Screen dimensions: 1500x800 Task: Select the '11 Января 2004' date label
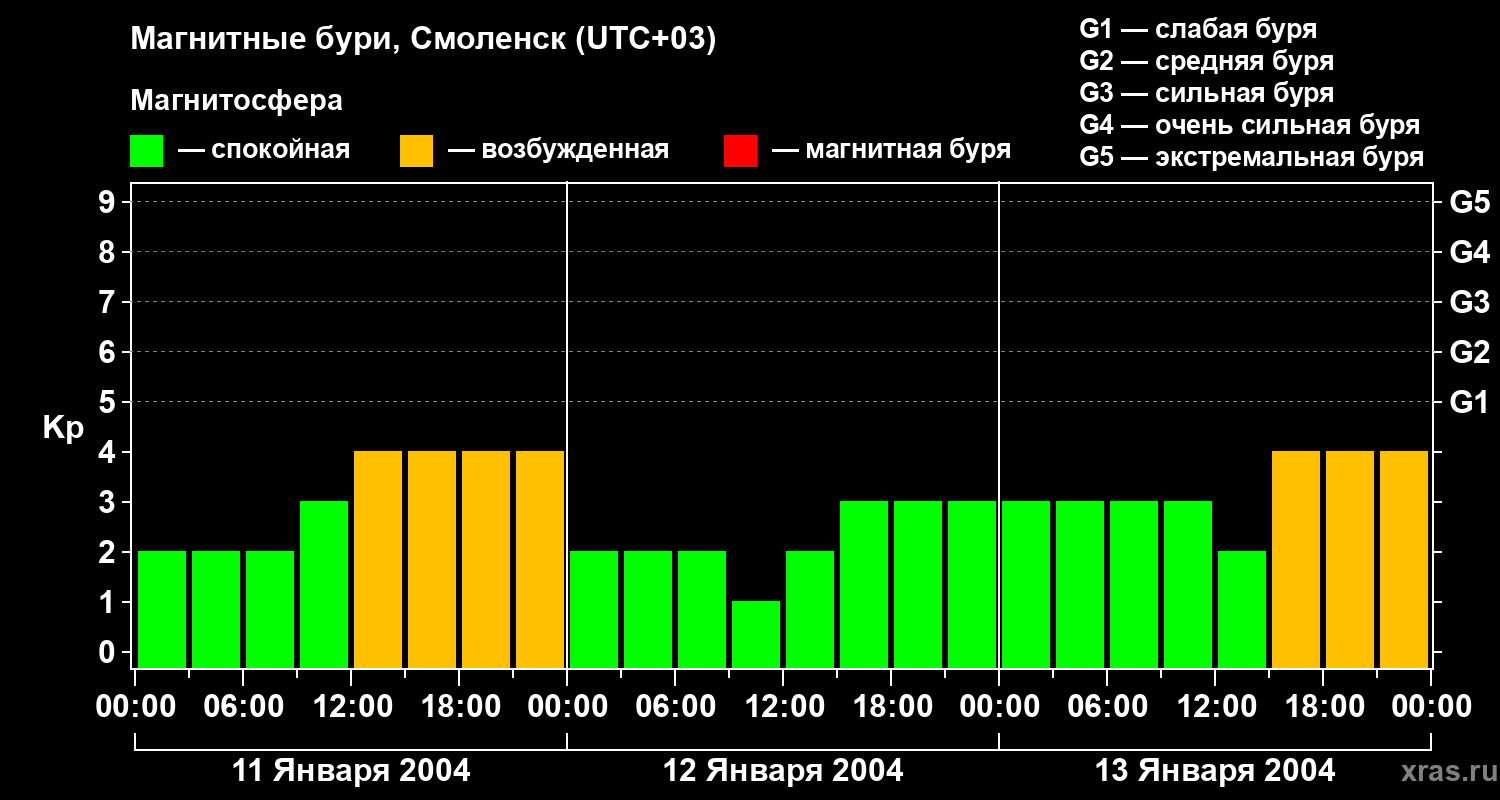(x=351, y=771)
